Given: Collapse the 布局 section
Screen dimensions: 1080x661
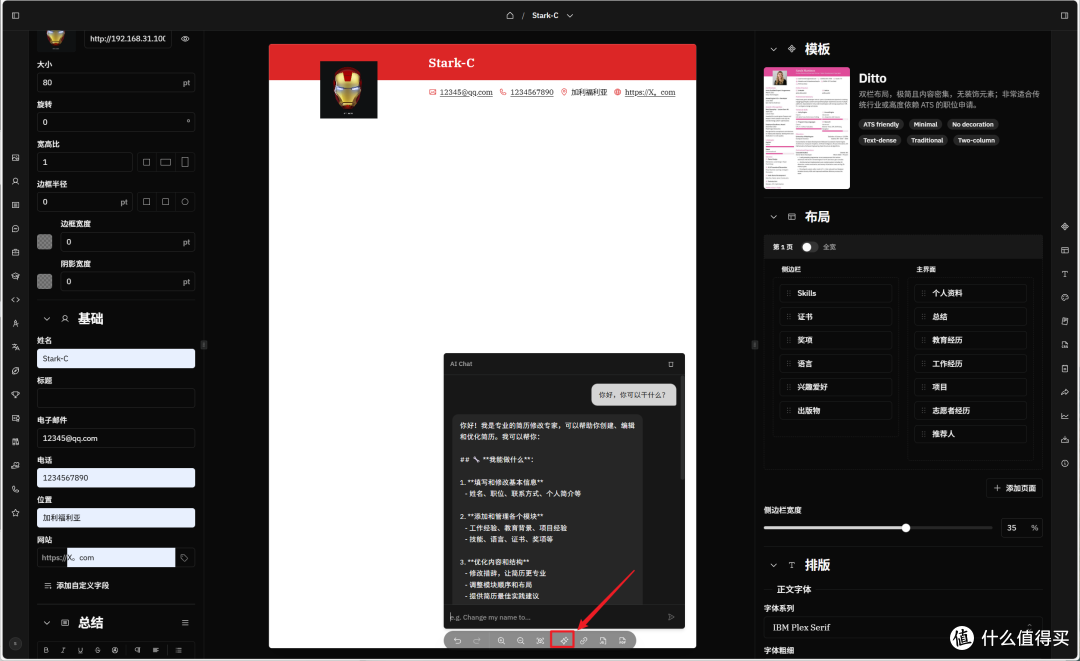Looking at the screenshot, I should click(773, 217).
